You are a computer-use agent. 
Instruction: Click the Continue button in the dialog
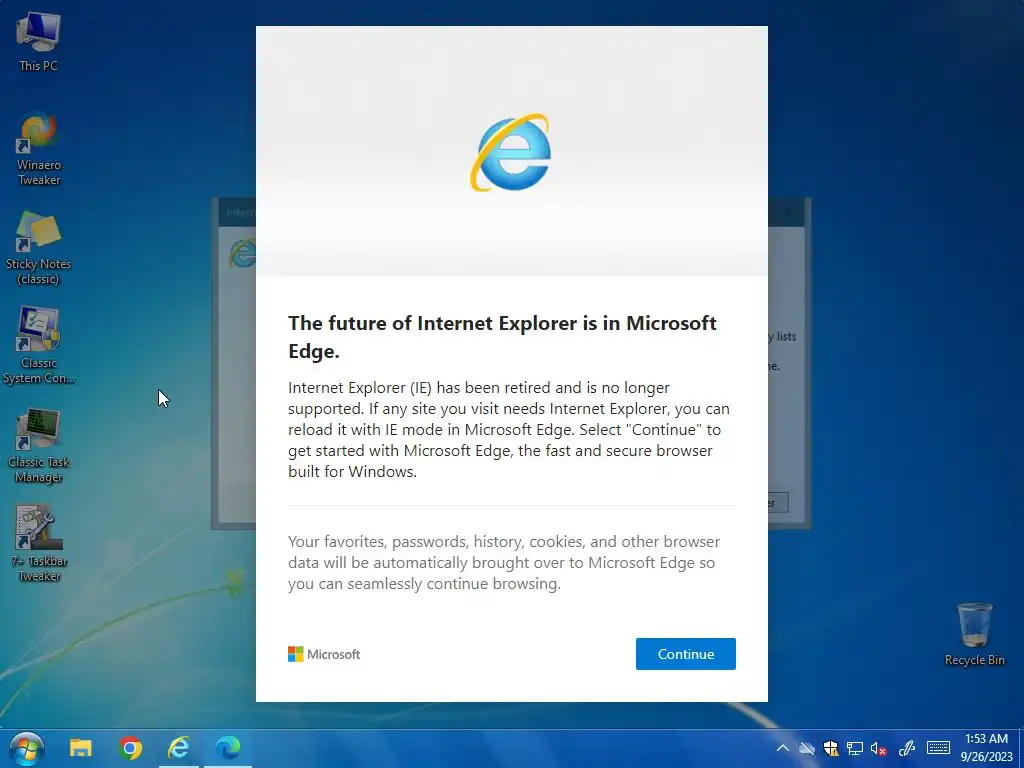(x=686, y=654)
